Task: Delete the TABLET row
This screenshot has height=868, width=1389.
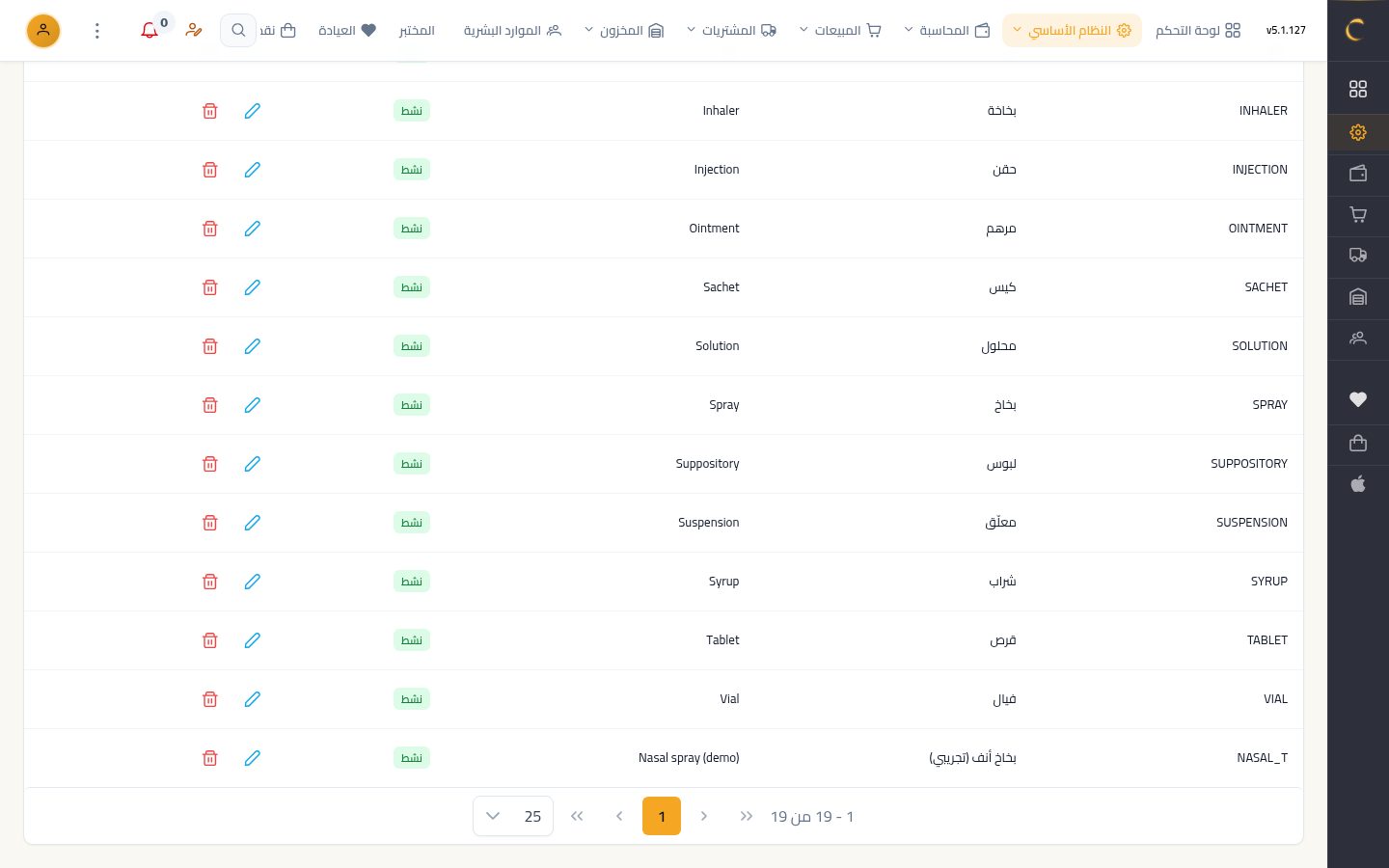Action: [x=210, y=640]
